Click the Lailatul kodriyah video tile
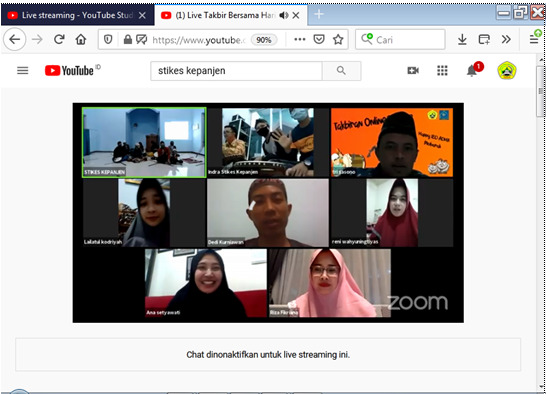This screenshot has width=546, height=394. pyautogui.click(x=144, y=213)
